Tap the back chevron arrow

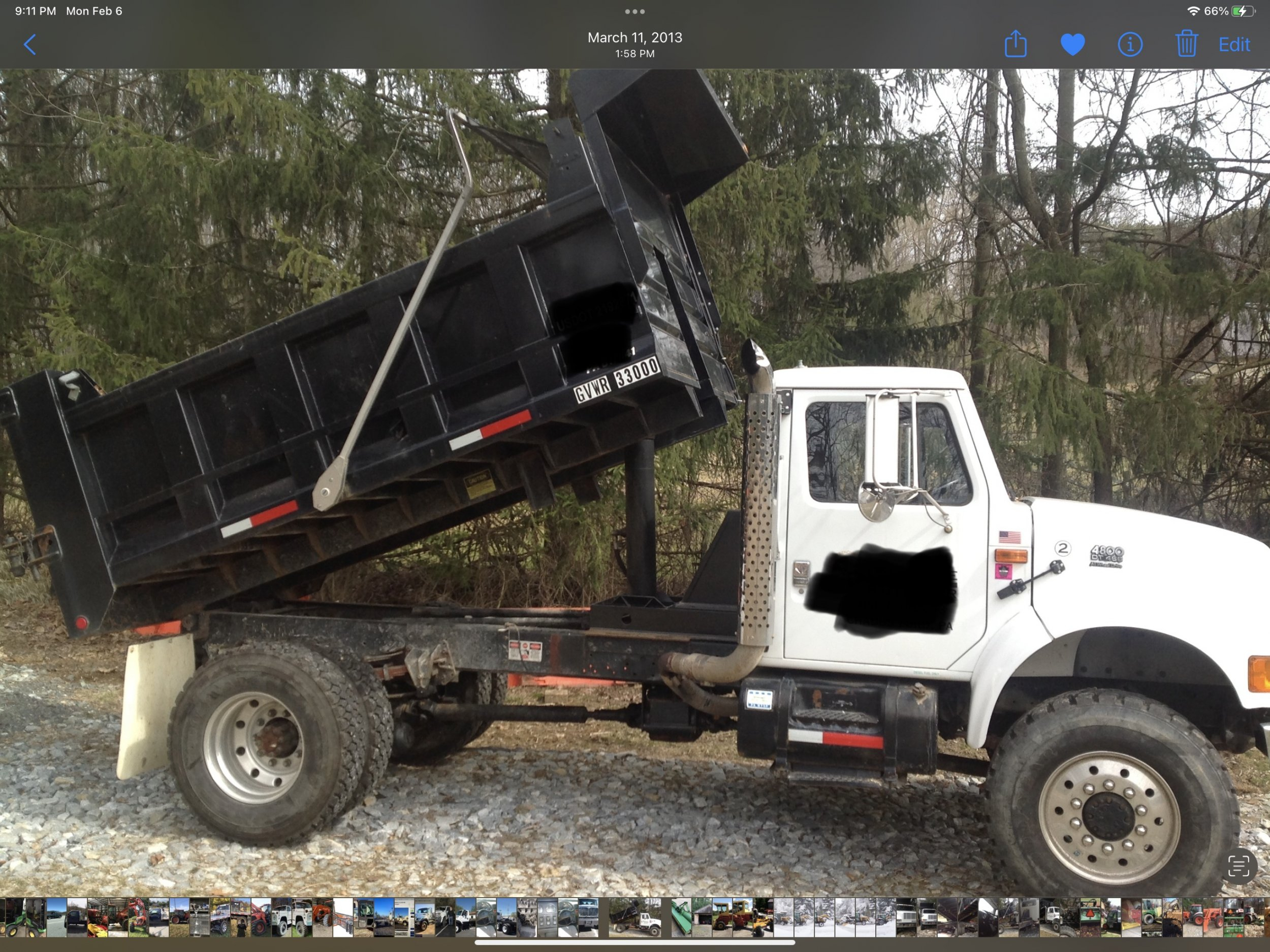[30, 44]
